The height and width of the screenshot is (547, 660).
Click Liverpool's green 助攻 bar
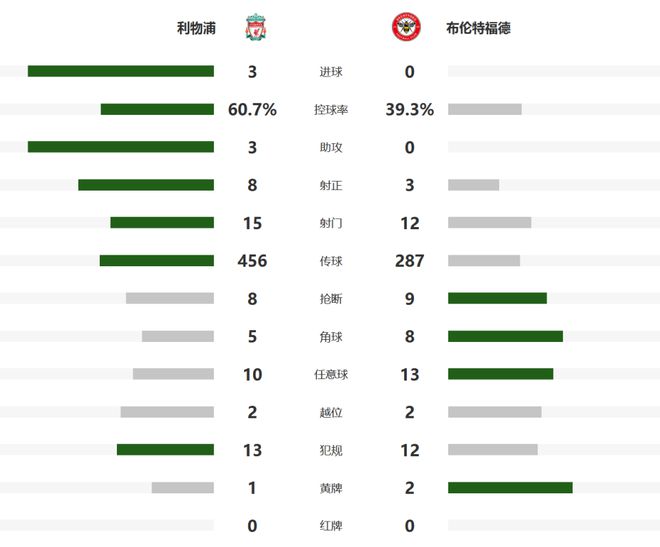tap(121, 147)
